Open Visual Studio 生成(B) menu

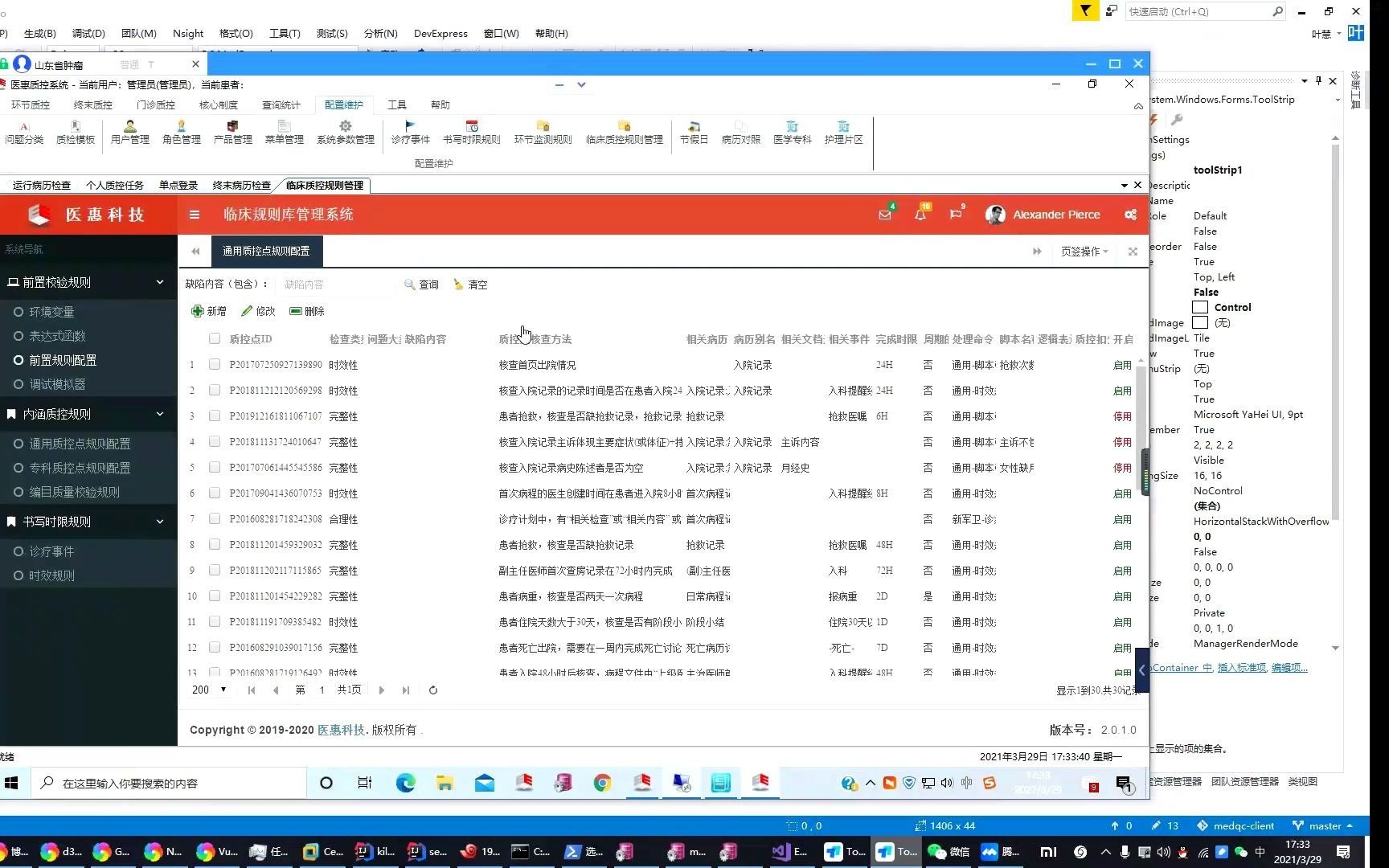pyautogui.click(x=40, y=34)
